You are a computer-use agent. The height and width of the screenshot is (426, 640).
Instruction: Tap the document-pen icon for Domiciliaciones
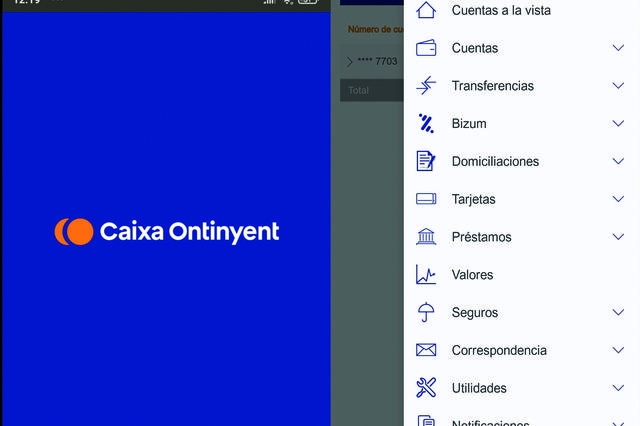[426, 161]
